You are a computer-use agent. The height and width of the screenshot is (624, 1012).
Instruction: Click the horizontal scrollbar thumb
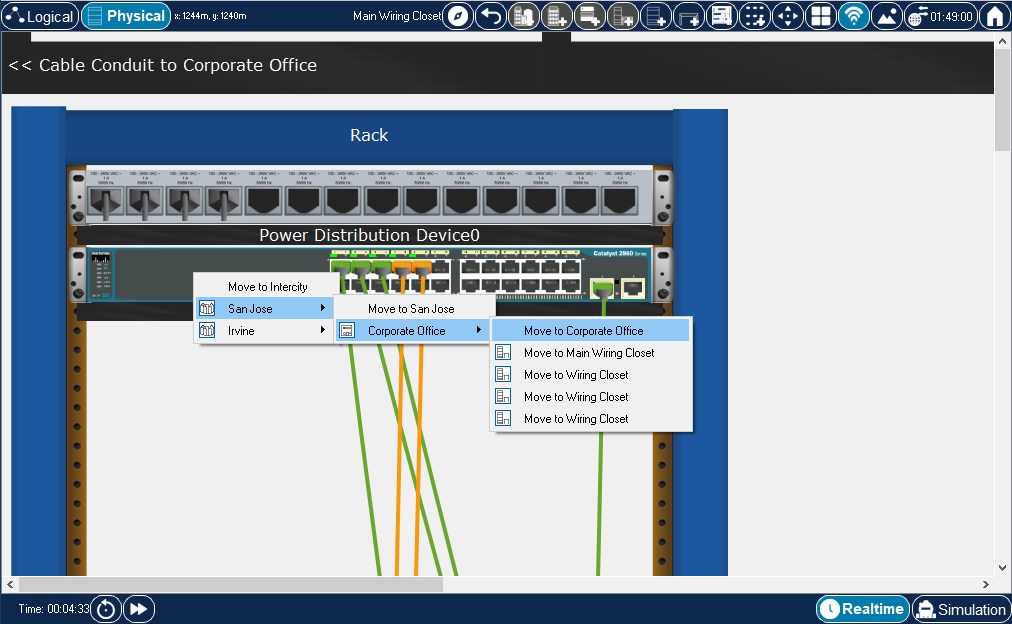click(x=230, y=584)
